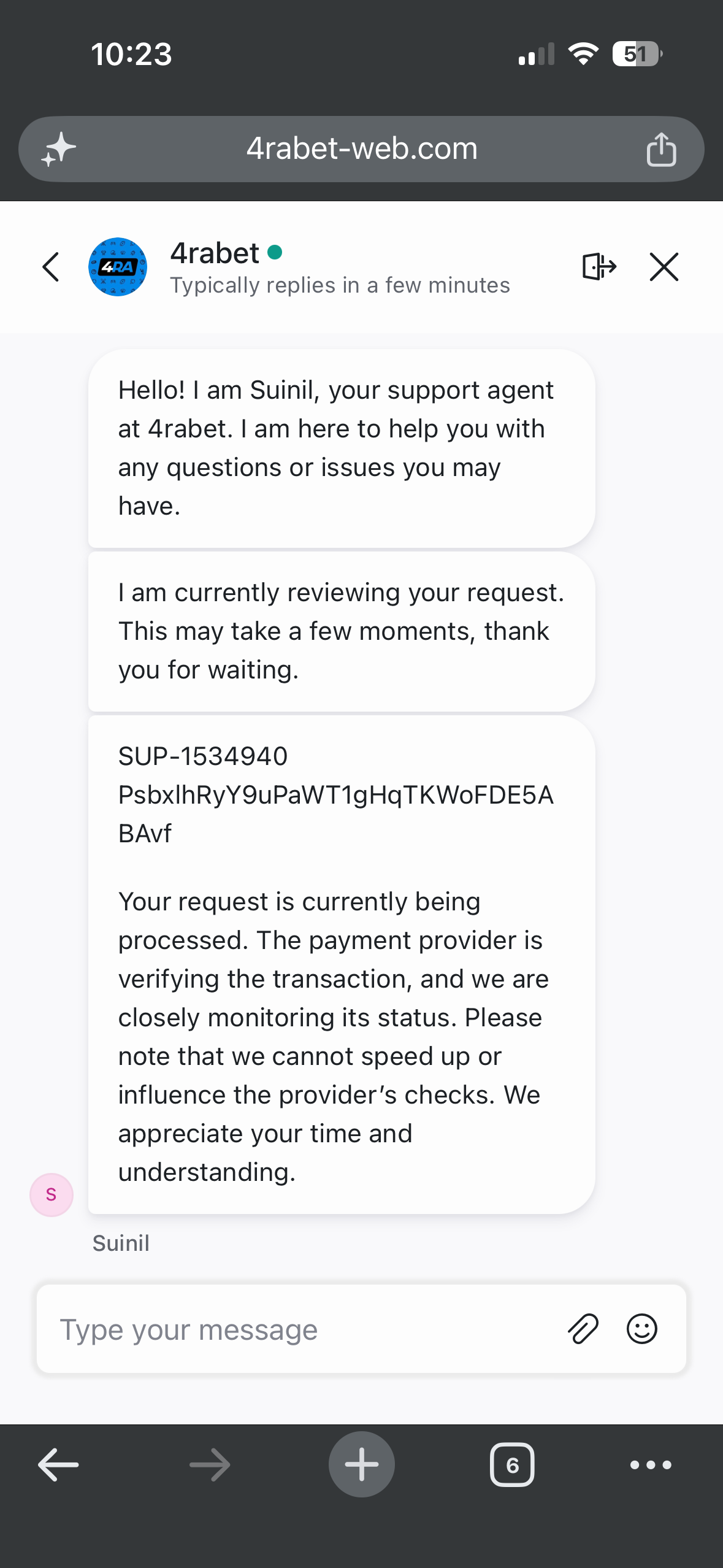Select the Suinil agent avatar

pyautogui.click(x=52, y=1194)
